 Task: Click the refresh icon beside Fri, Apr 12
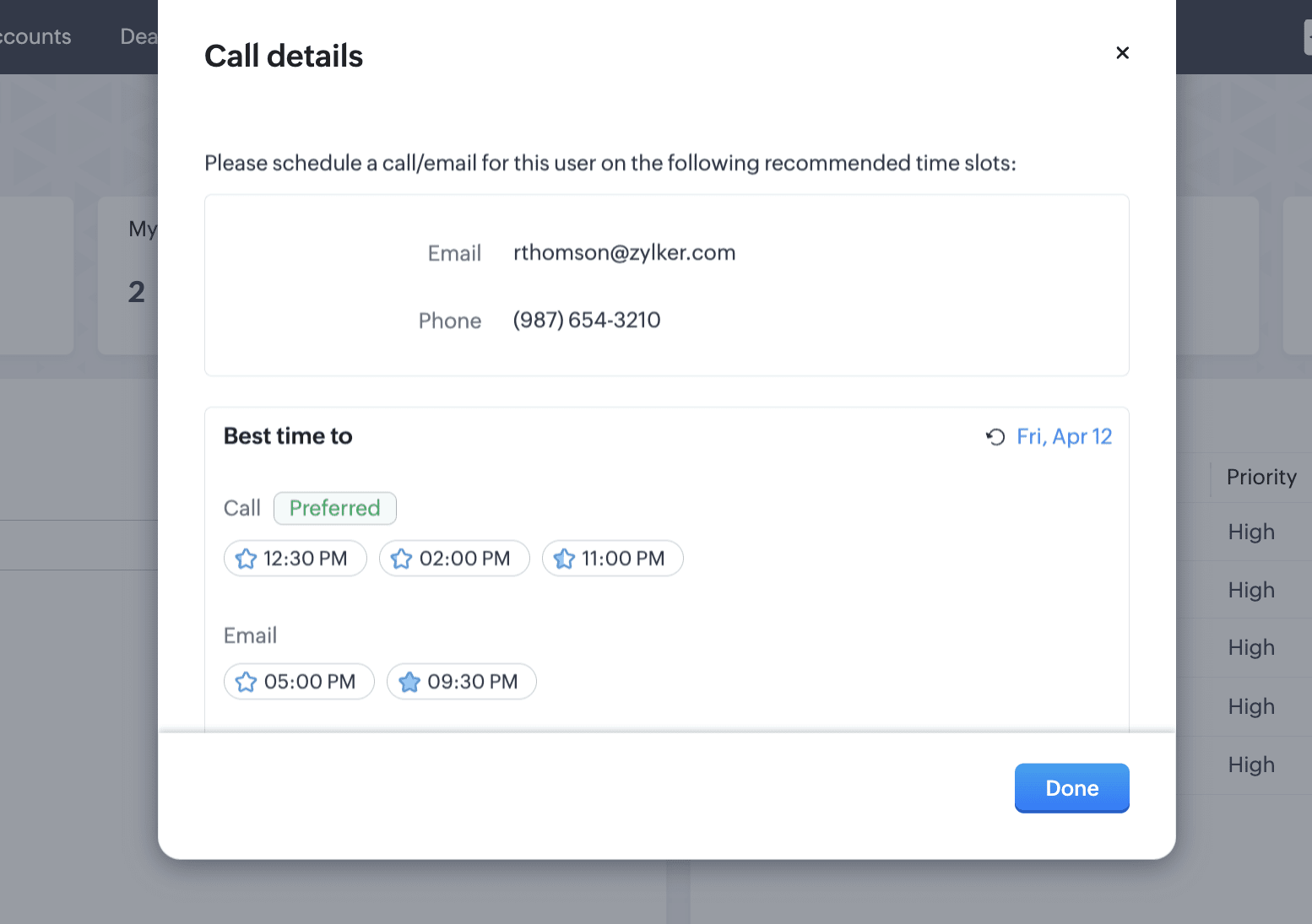[x=995, y=437]
